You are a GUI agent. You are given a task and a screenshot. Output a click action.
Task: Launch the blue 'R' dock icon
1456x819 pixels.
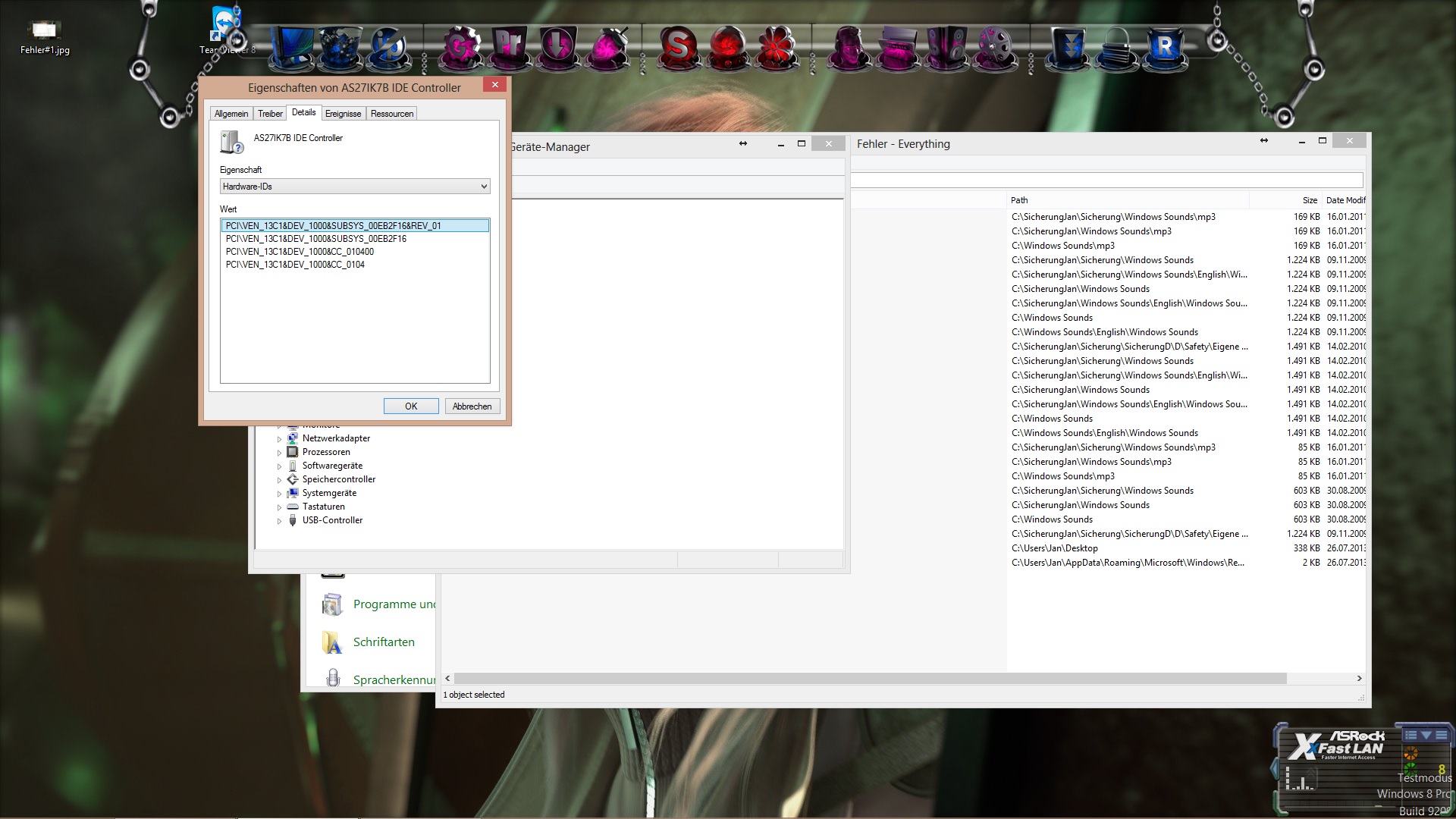click(x=1164, y=47)
